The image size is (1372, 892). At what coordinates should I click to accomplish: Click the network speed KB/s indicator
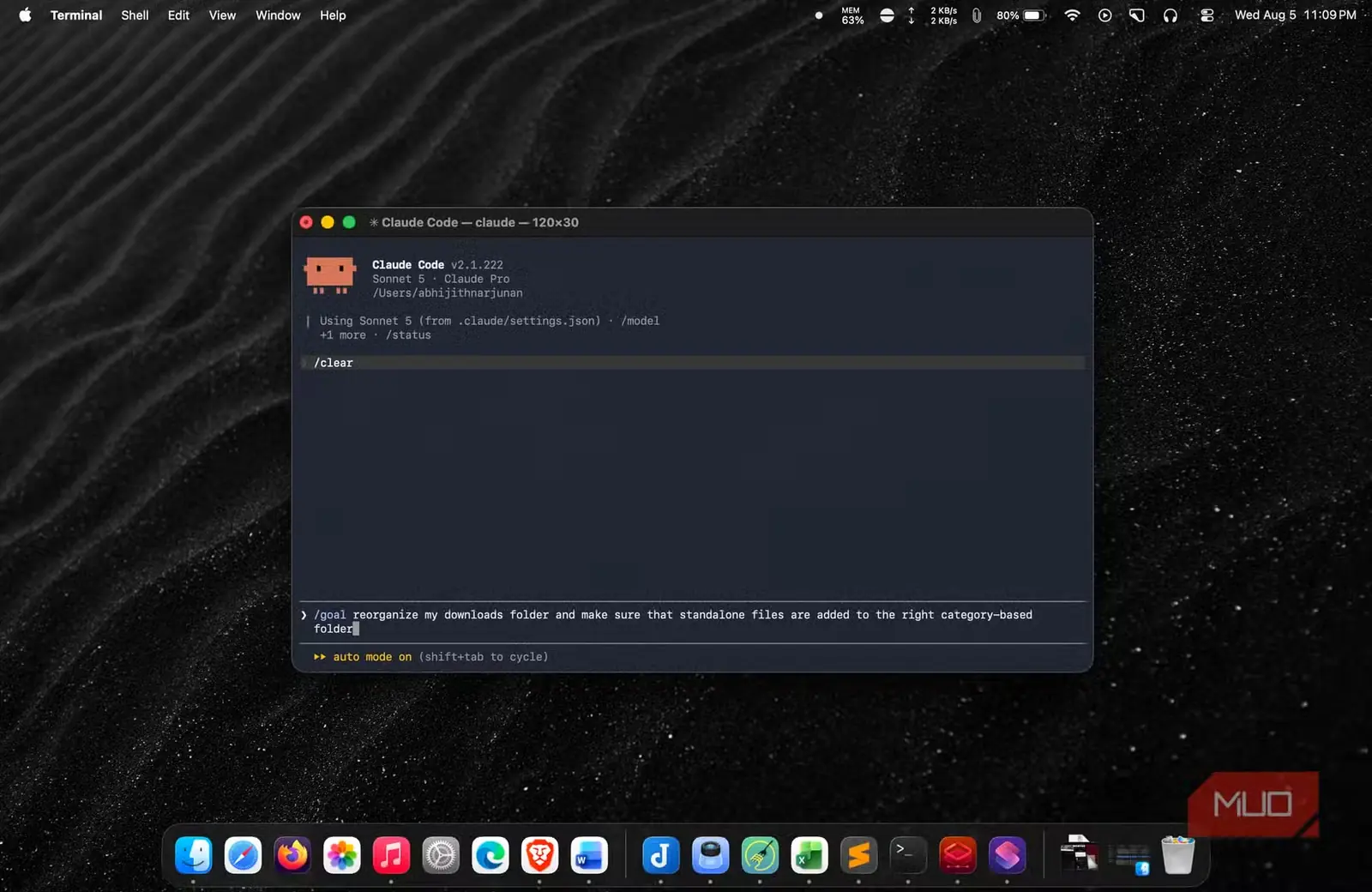pyautogui.click(x=933, y=15)
